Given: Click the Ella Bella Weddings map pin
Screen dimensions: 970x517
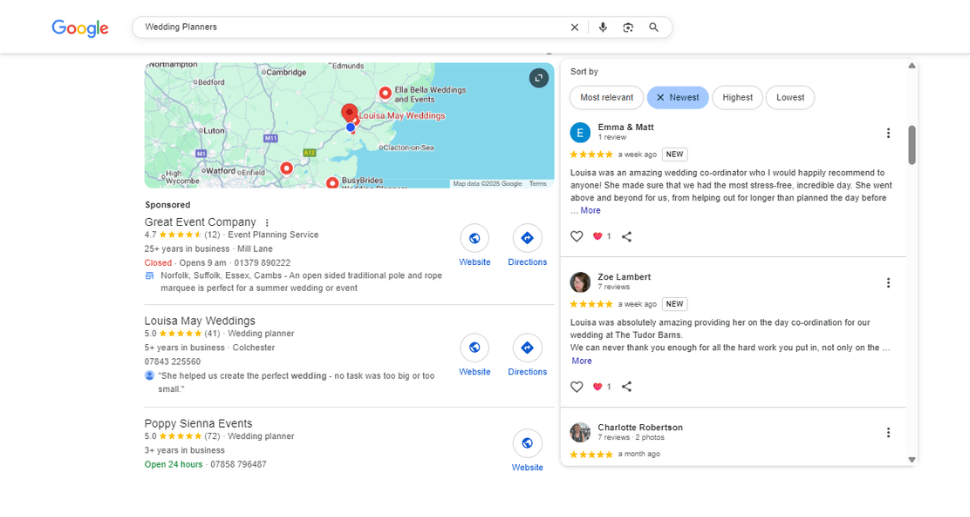Looking at the screenshot, I should click(x=385, y=93).
